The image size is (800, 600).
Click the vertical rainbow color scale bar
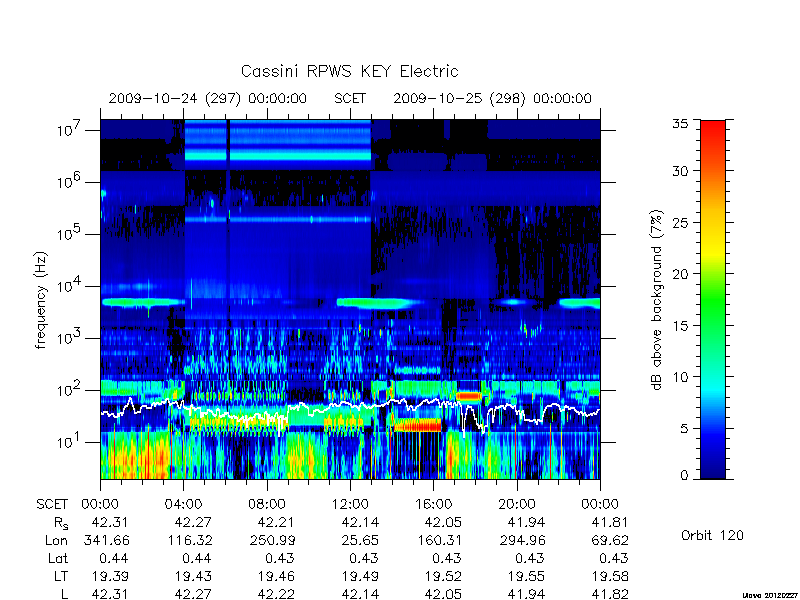pyautogui.click(x=713, y=299)
